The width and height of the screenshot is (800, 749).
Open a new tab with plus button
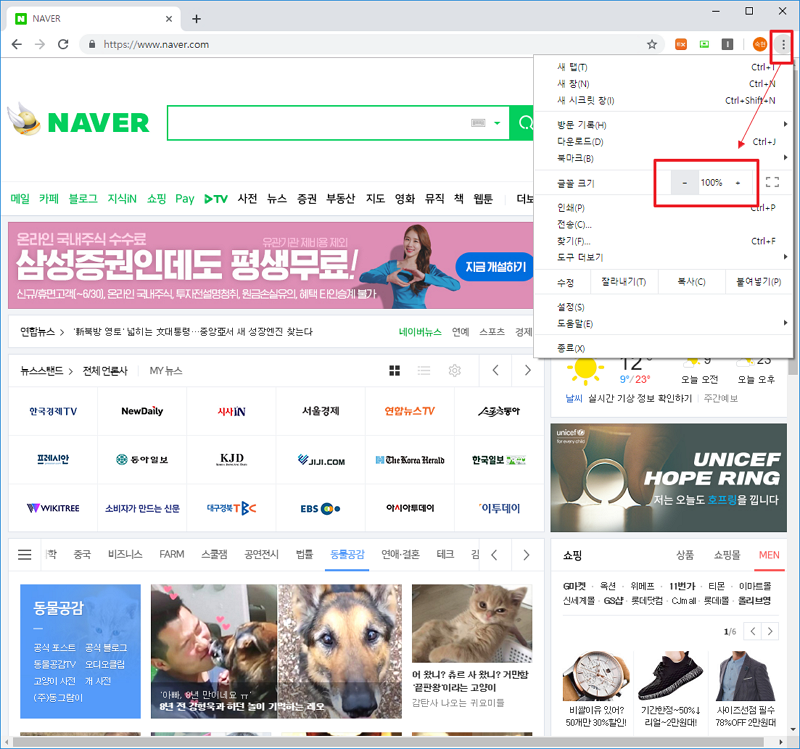(196, 19)
